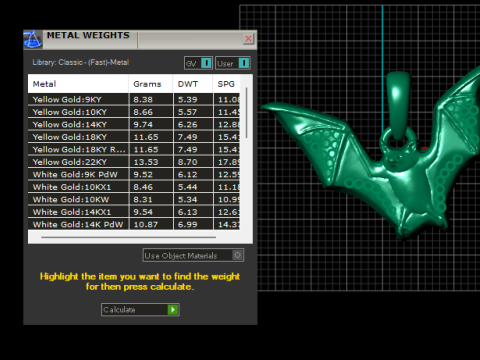Select the White Gold:9K PdW row
Image resolution: width=480 pixels, height=360 pixels.
pyautogui.click(x=134, y=174)
